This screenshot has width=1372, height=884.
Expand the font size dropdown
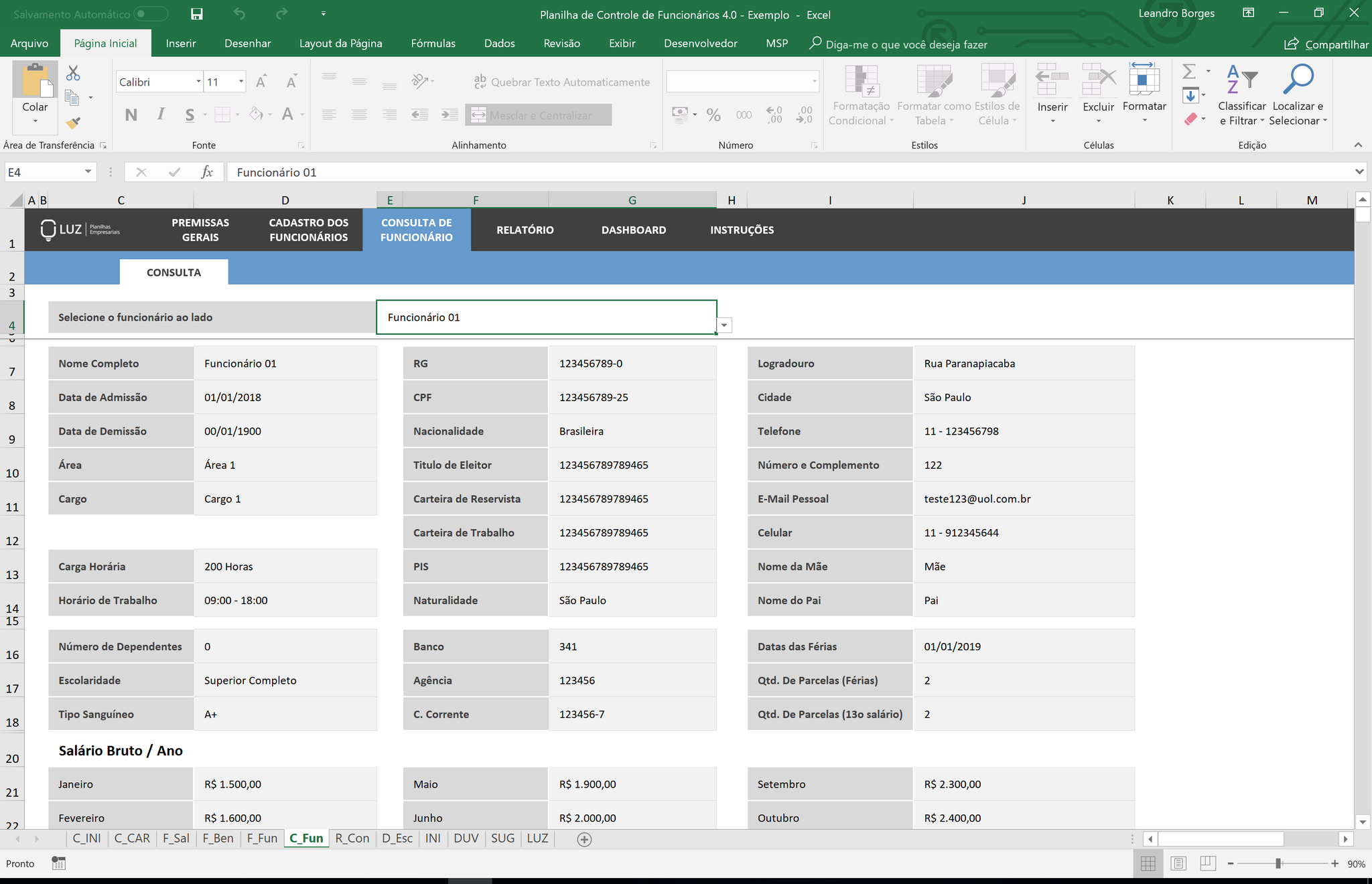(241, 82)
